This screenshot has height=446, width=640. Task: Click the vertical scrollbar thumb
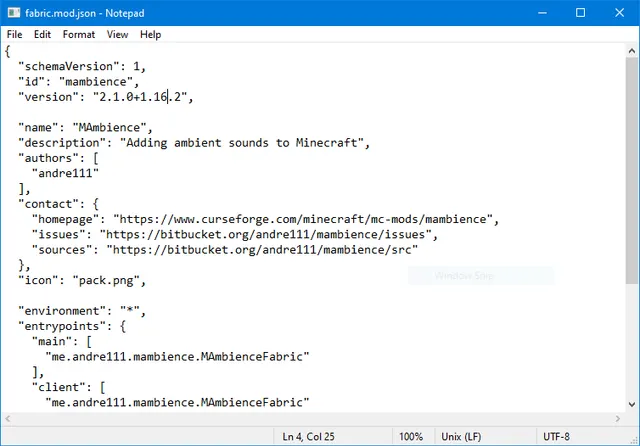[x=632, y=171]
